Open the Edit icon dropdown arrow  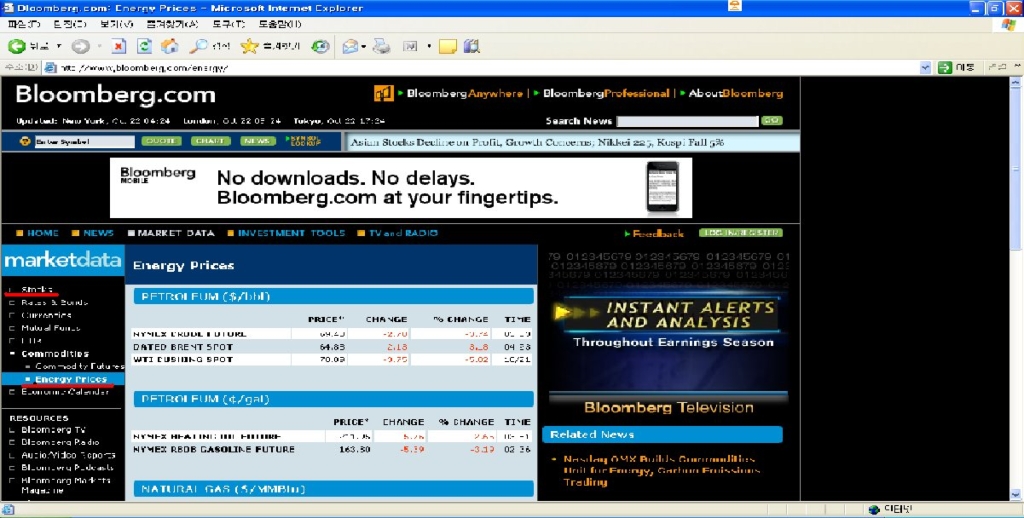click(x=429, y=46)
